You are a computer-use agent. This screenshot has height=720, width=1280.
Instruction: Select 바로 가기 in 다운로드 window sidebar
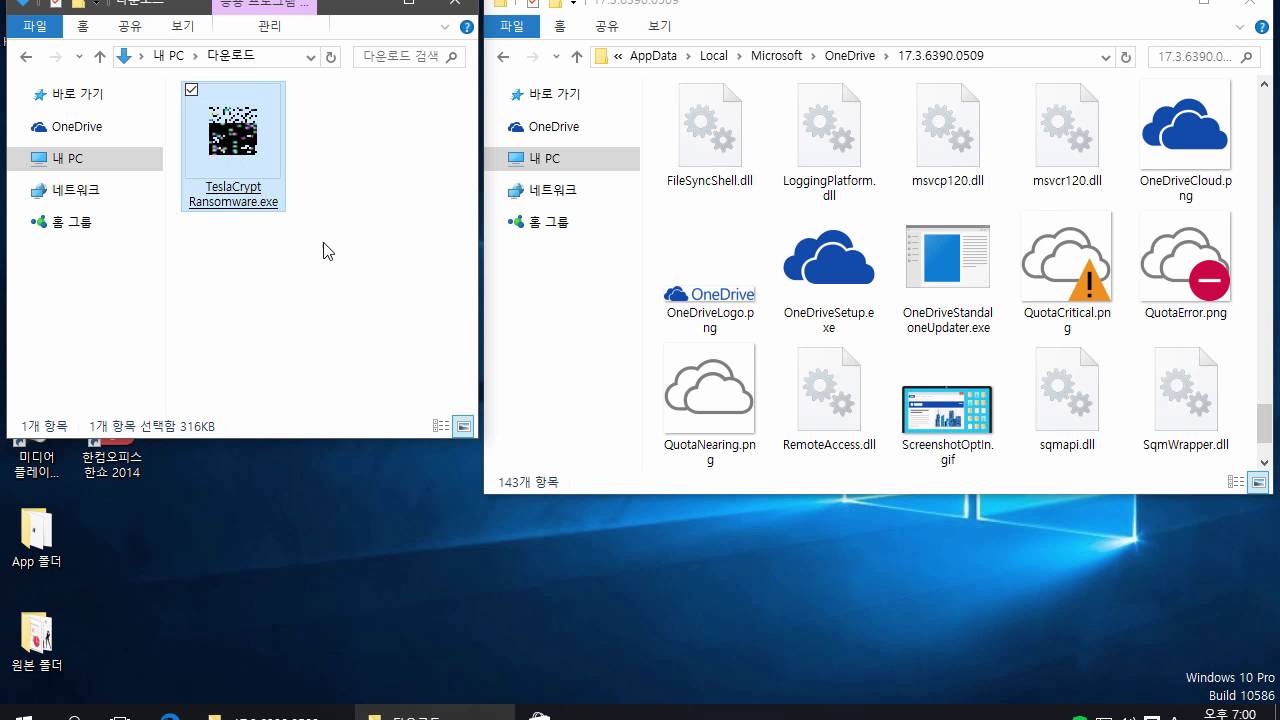[78, 94]
